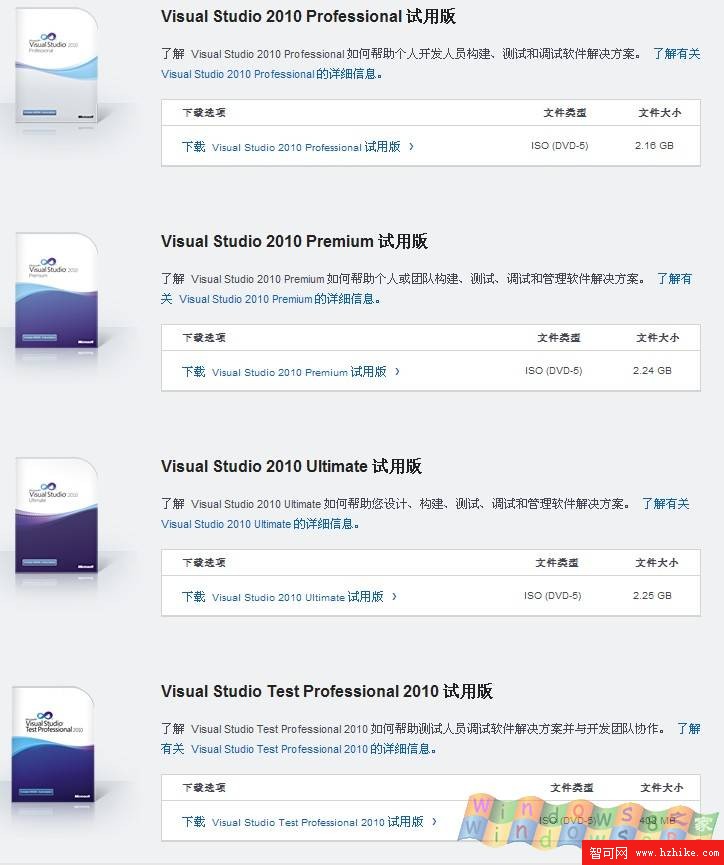The image size is (724, 865).
Task: Click the Visual Studio 2010 Professional box image
Action: (56, 65)
